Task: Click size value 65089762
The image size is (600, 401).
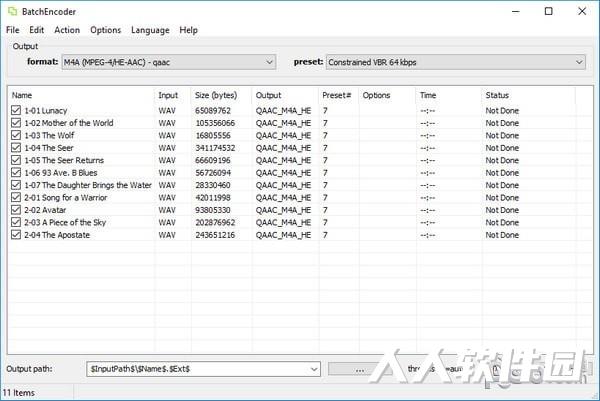Action: 213,111
